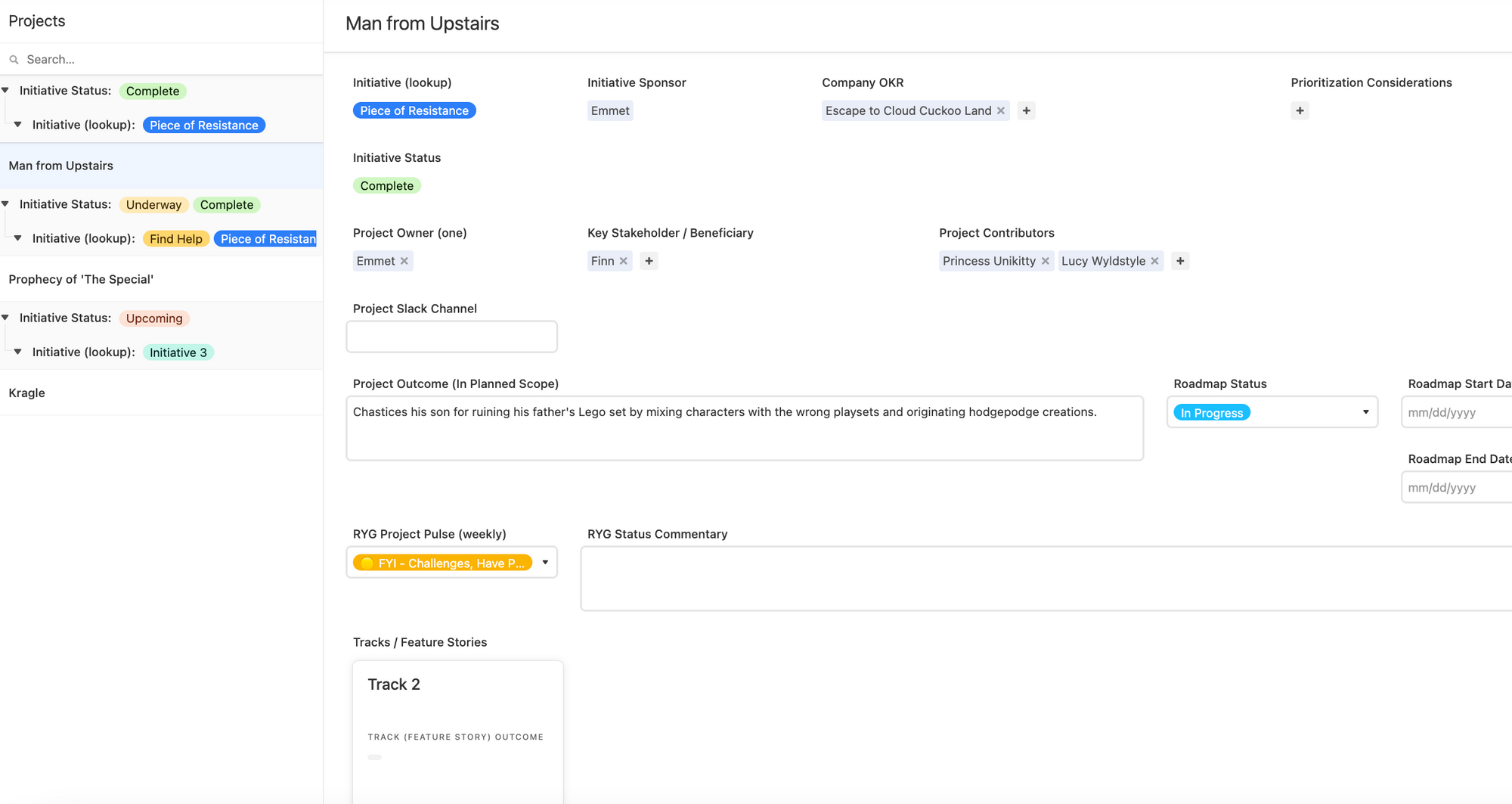Viewport: 1512px width, 804px height.
Task: Add a Key Stakeholder with plus
Action: 649,261
